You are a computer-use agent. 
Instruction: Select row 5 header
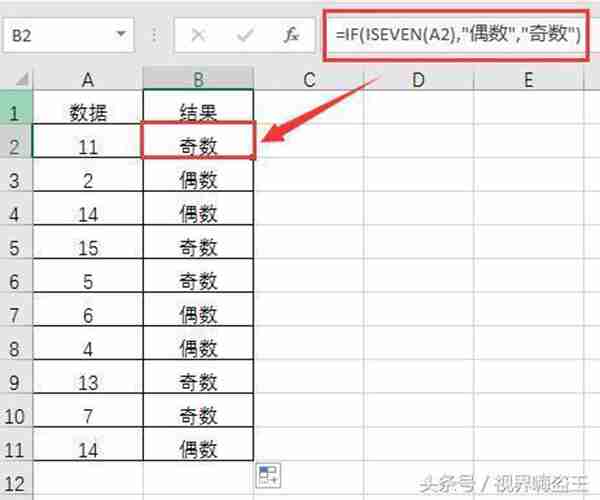[x=16, y=242]
